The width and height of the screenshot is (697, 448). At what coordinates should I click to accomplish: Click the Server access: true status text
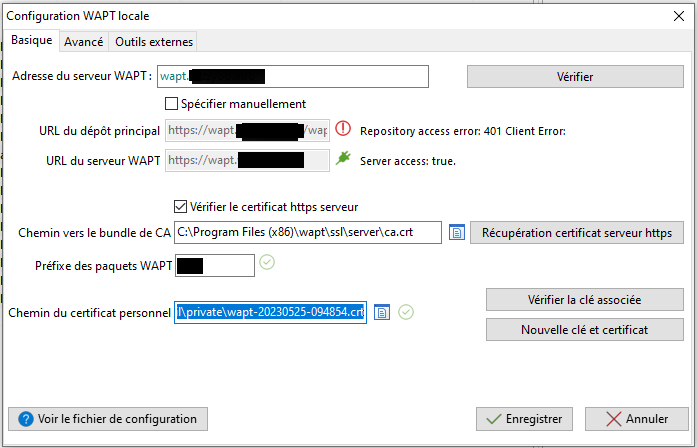coord(408,161)
